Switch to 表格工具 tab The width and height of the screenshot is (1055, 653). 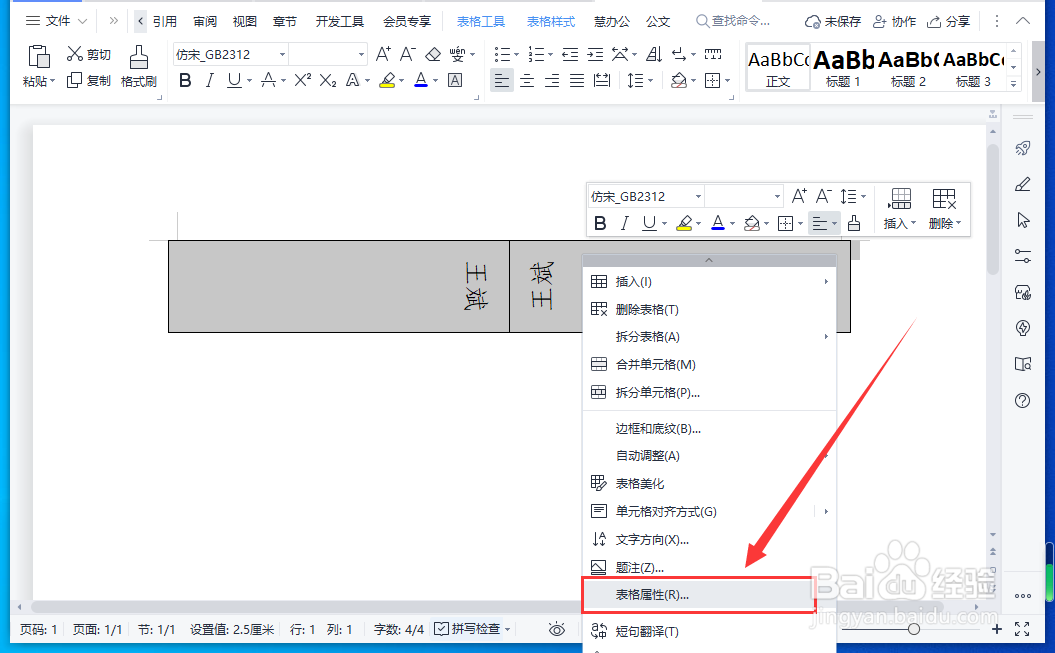point(480,22)
